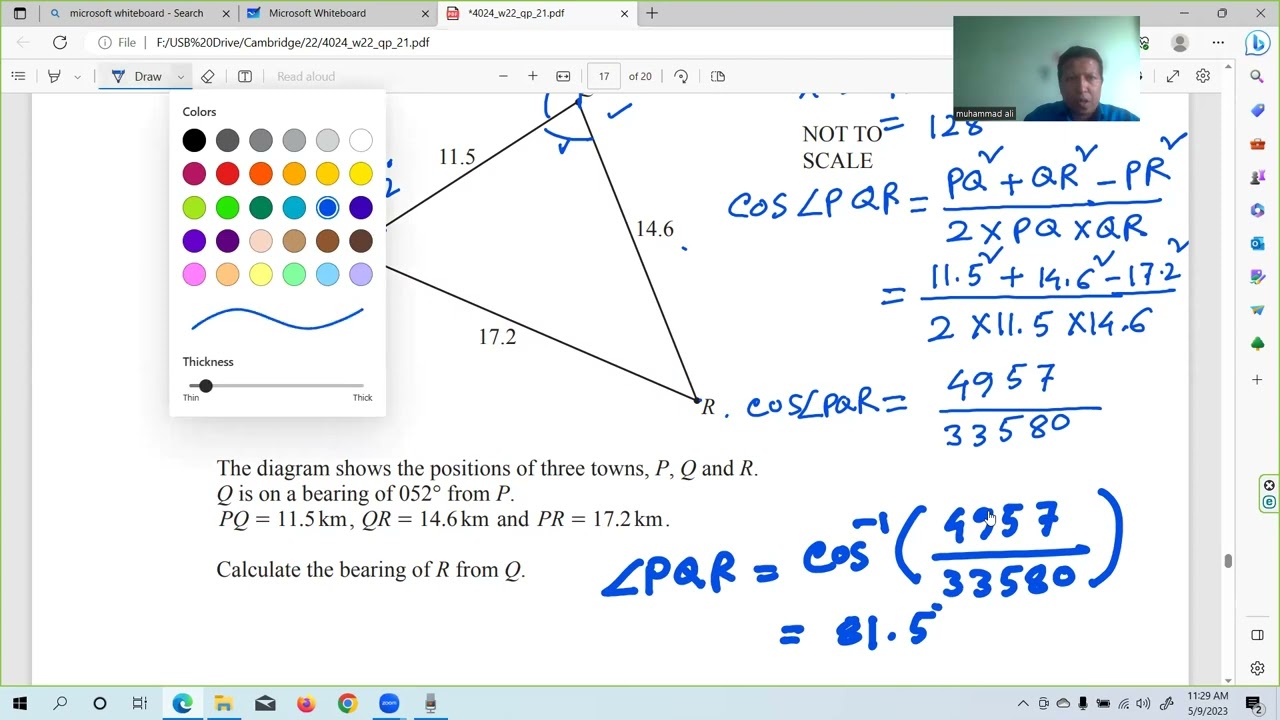This screenshot has height=720, width=1280.
Task: Open sidebar Outlook icon
Action: point(1257,244)
